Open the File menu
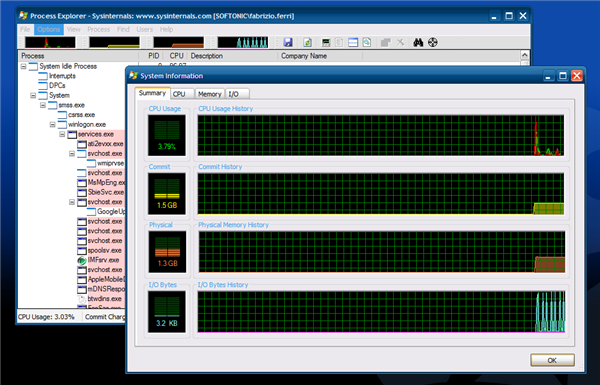The height and width of the screenshot is (385, 600). click(25, 29)
